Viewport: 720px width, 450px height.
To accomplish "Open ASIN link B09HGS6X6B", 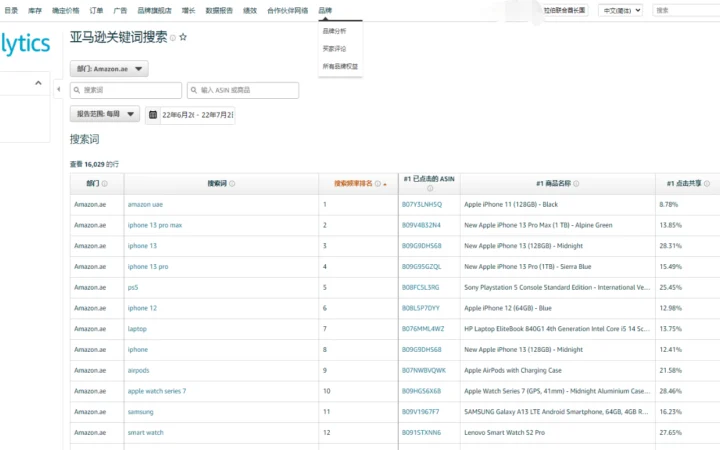I will [x=421, y=391].
